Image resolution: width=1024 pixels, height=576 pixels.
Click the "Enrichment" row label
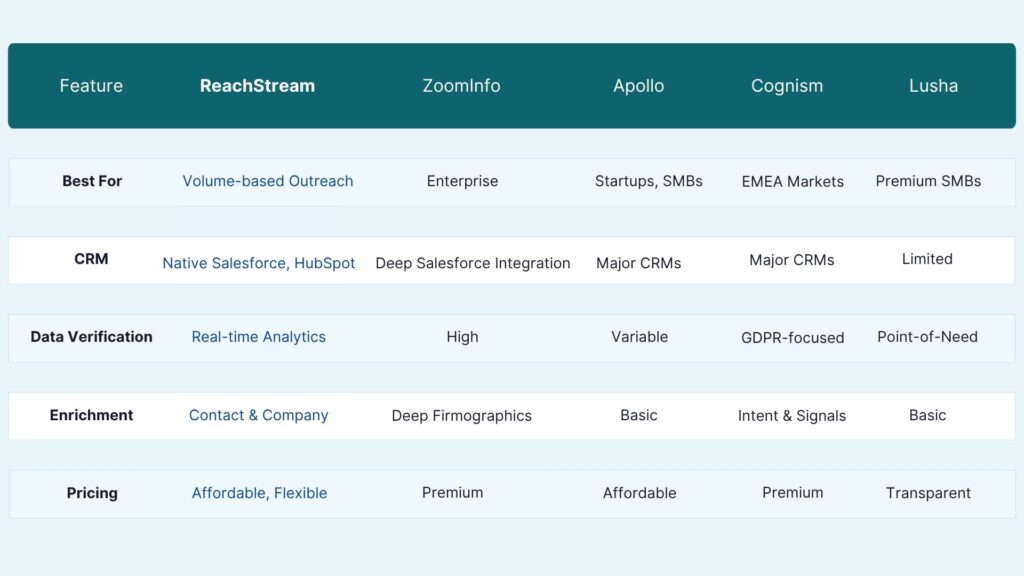[91, 415]
